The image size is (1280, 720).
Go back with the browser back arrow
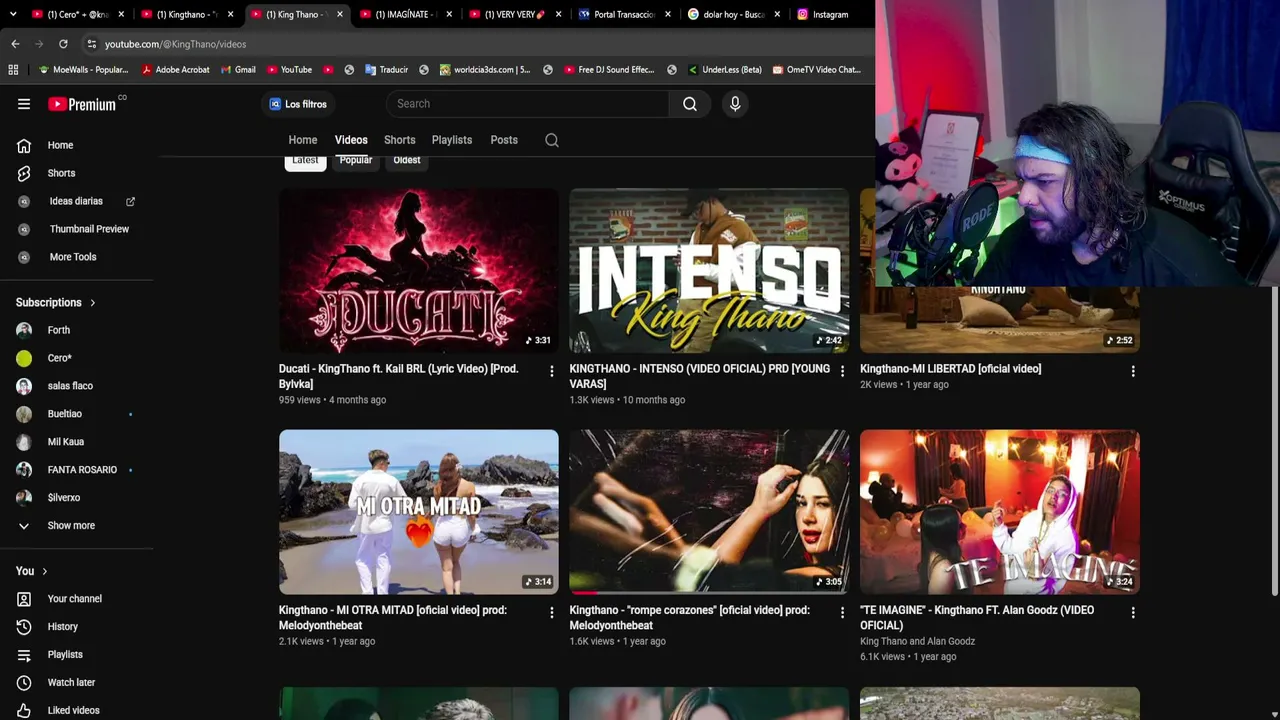pyautogui.click(x=15, y=44)
